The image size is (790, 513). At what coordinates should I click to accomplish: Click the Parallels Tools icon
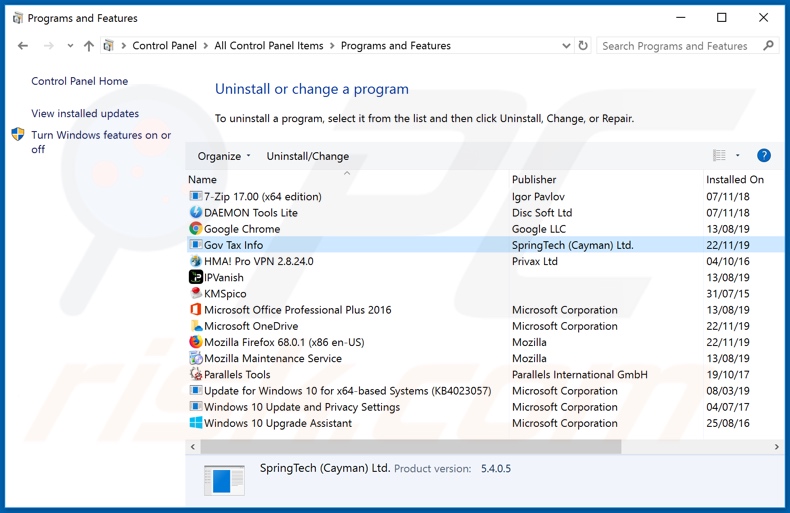tap(195, 374)
